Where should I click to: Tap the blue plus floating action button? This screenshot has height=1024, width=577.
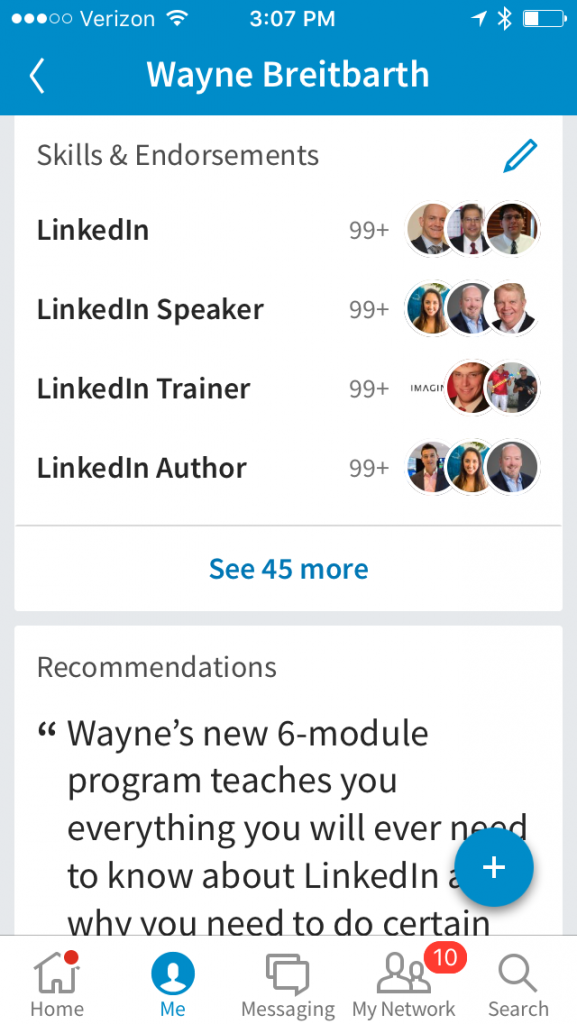[494, 867]
